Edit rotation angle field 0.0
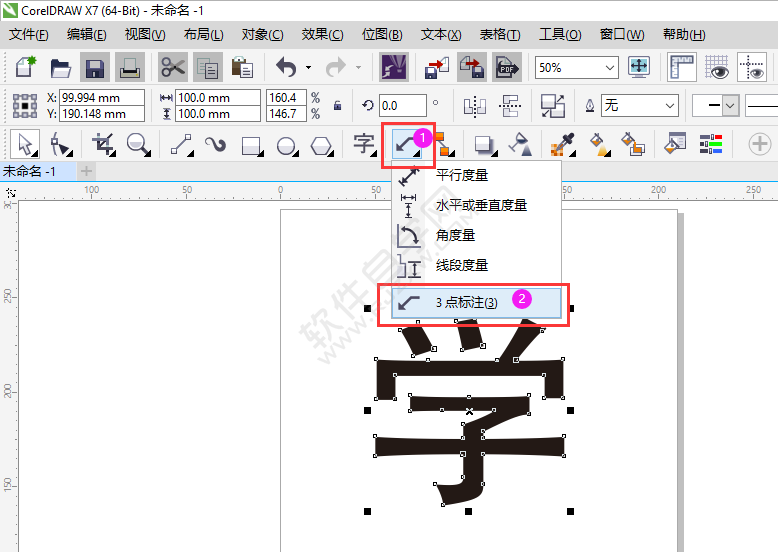The image size is (778, 552). point(402,106)
